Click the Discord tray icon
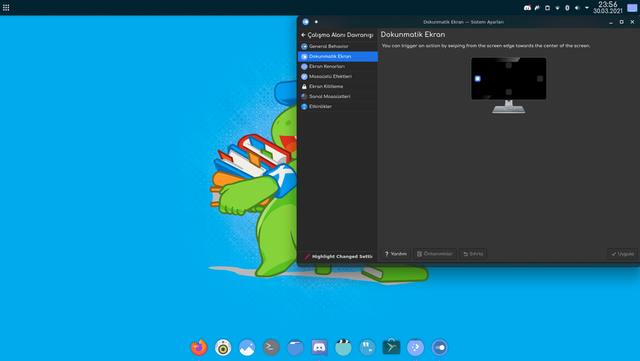Image resolution: width=640 pixels, height=361 pixels. click(x=527, y=8)
